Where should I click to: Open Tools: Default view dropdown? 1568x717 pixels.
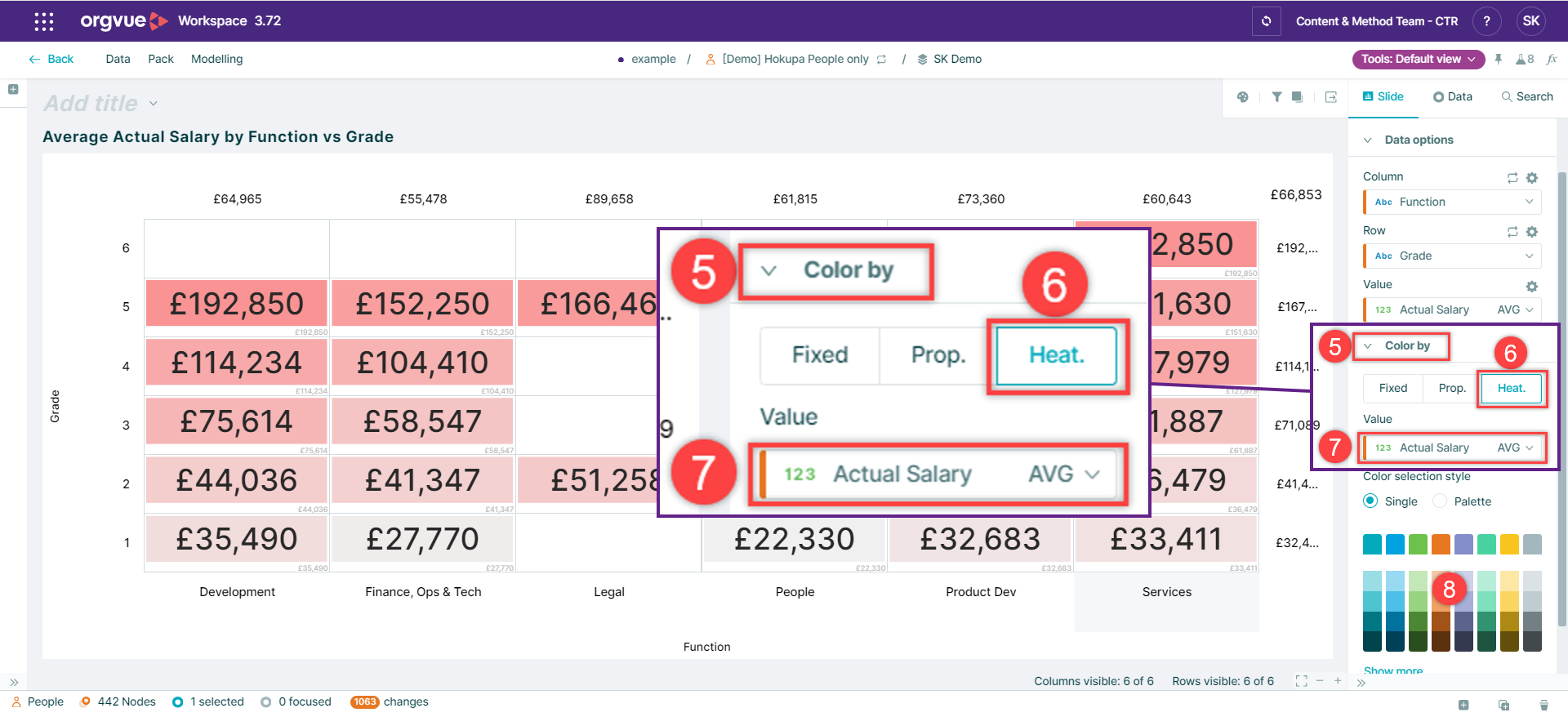pyautogui.click(x=1419, y=59)
